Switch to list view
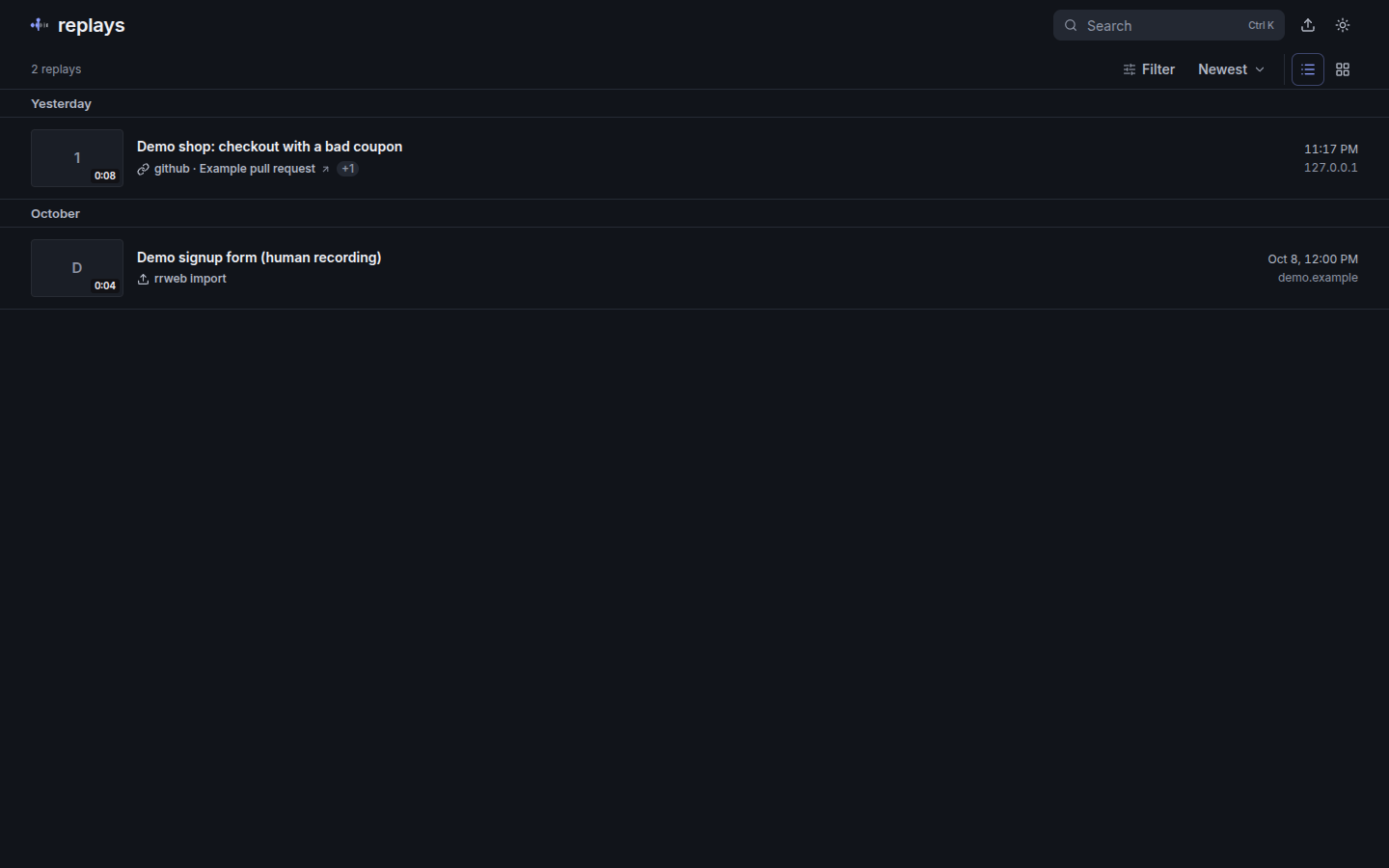1389x868 pixels. tap(1308, 69)
